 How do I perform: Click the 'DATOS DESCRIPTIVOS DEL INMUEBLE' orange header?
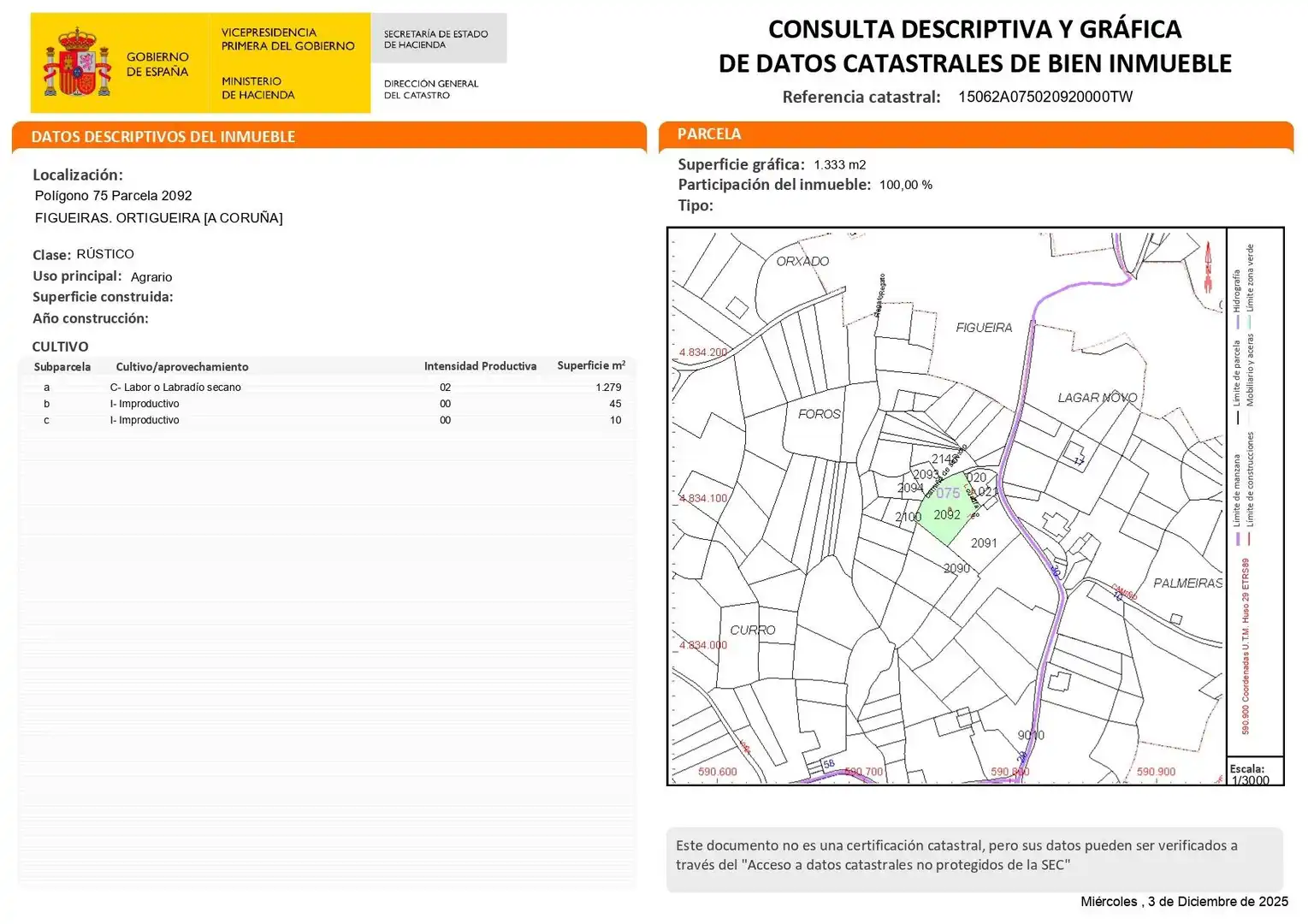point(329,136)
